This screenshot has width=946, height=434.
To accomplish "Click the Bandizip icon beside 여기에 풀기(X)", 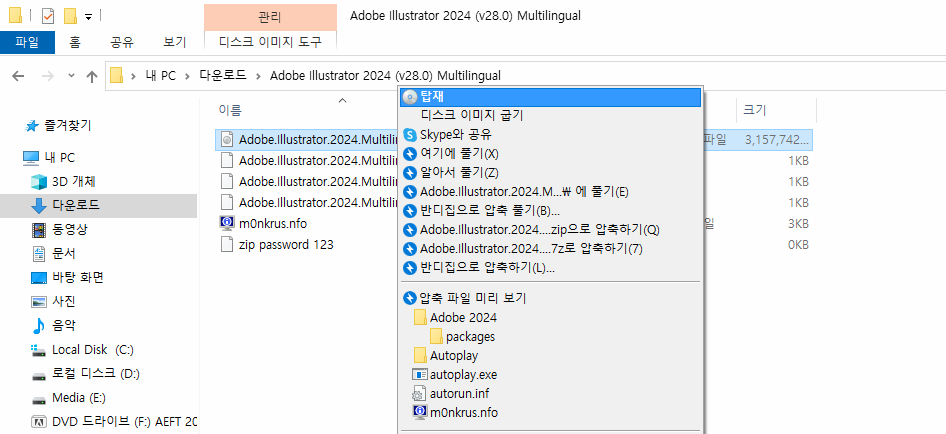I will tap(410, 154).
